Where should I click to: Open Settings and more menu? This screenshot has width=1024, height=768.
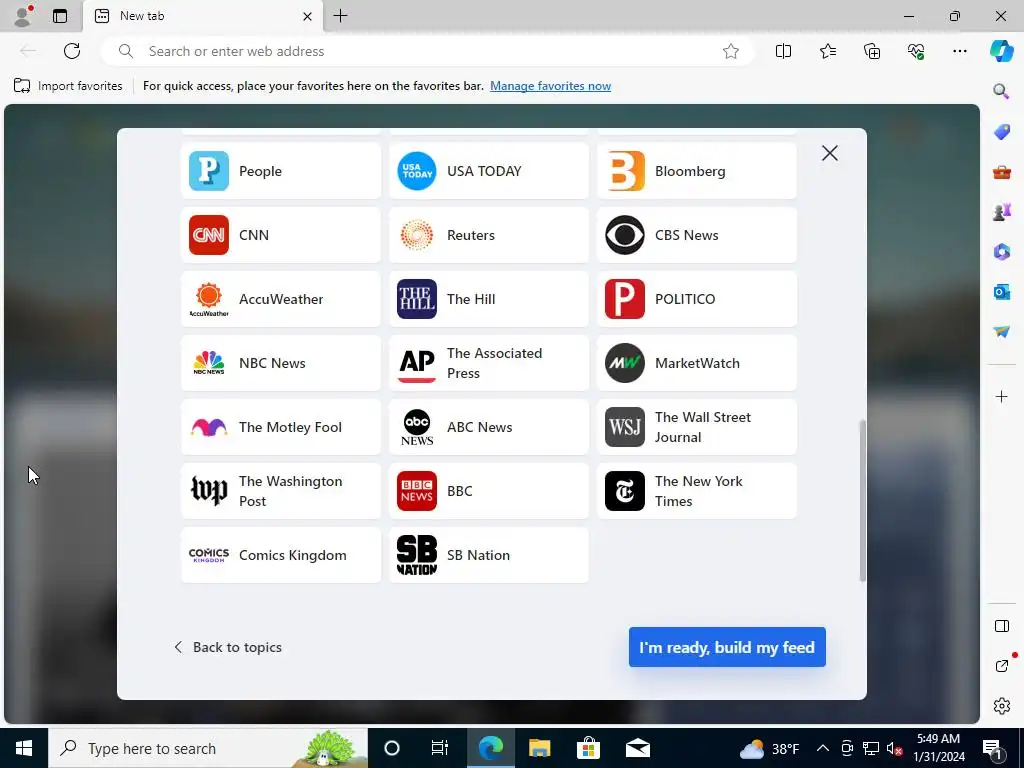coord(959,51)
